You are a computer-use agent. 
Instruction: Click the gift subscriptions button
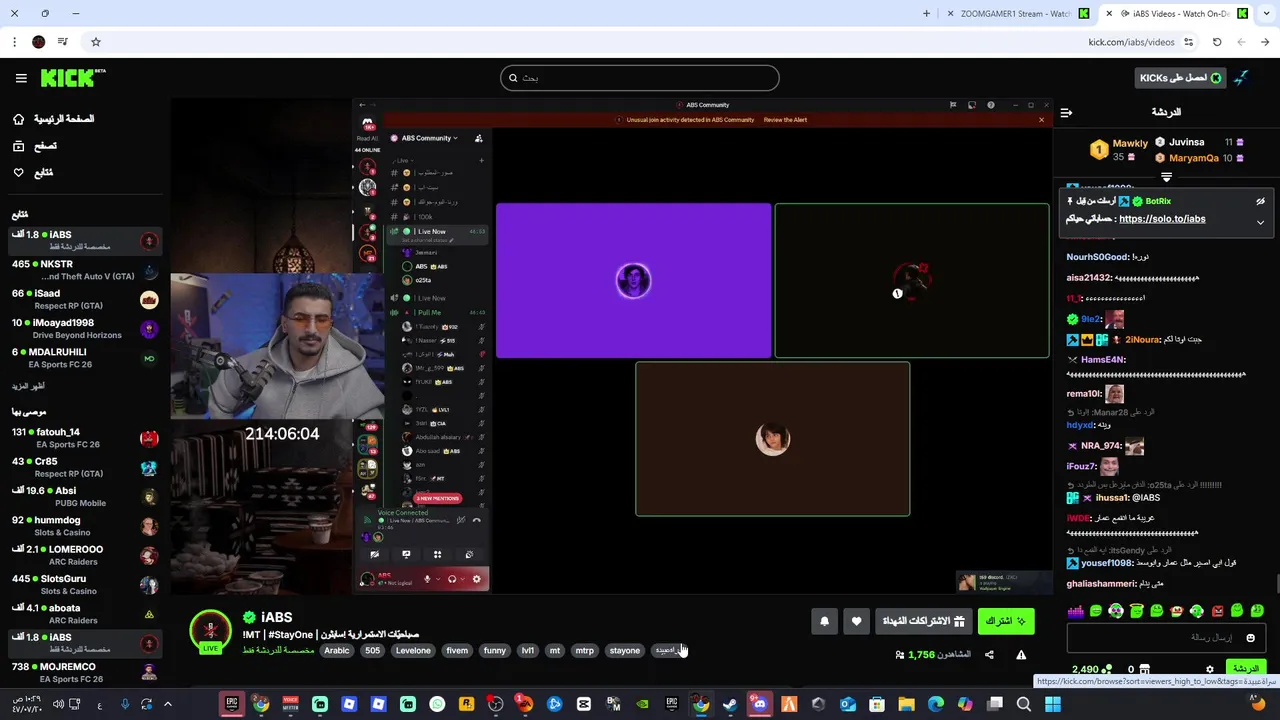(x=923, y=621)
